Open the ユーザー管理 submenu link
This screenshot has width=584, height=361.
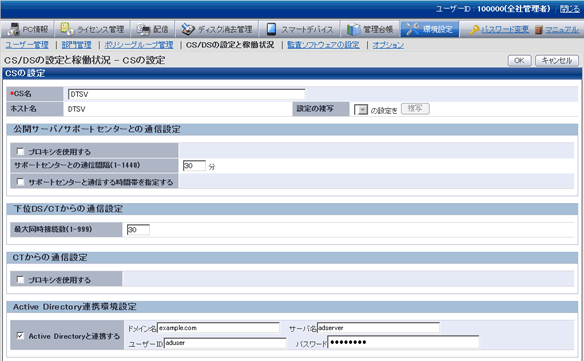(27, 45)
